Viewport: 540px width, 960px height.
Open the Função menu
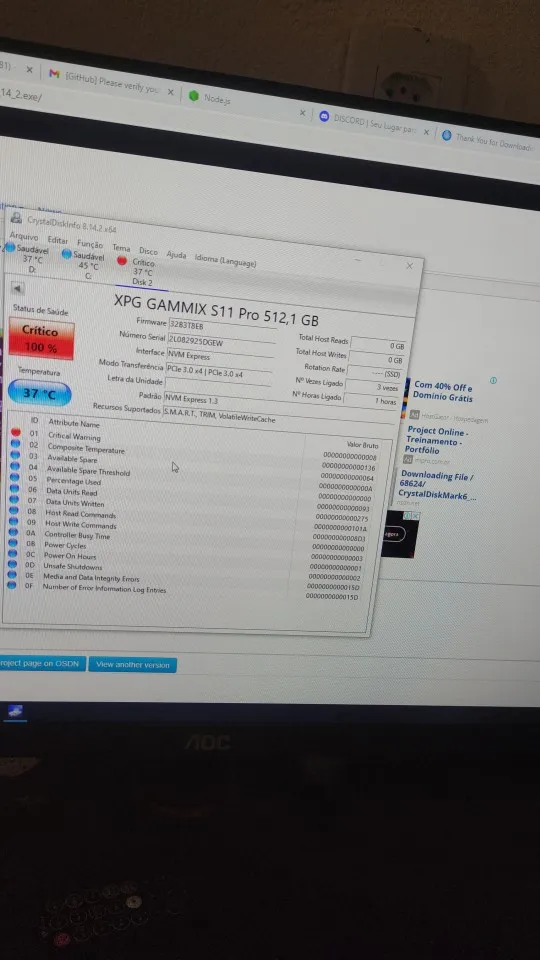click(x=90, y=244)
